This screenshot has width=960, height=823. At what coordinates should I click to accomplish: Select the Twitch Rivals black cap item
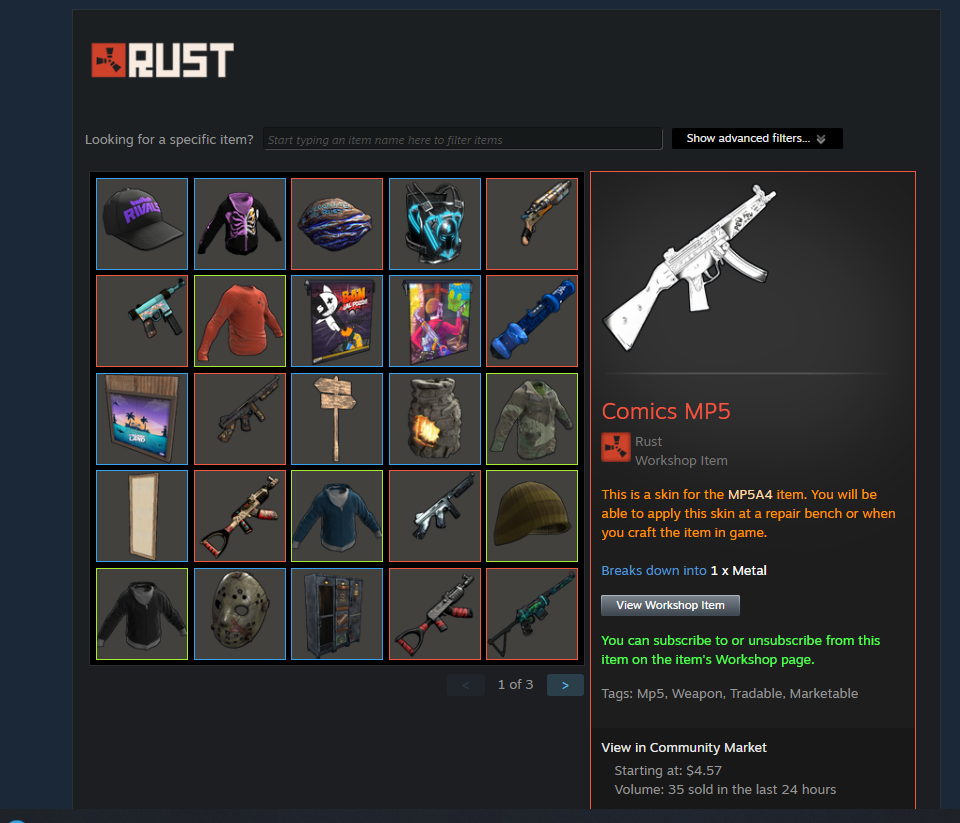coord(142,224)
